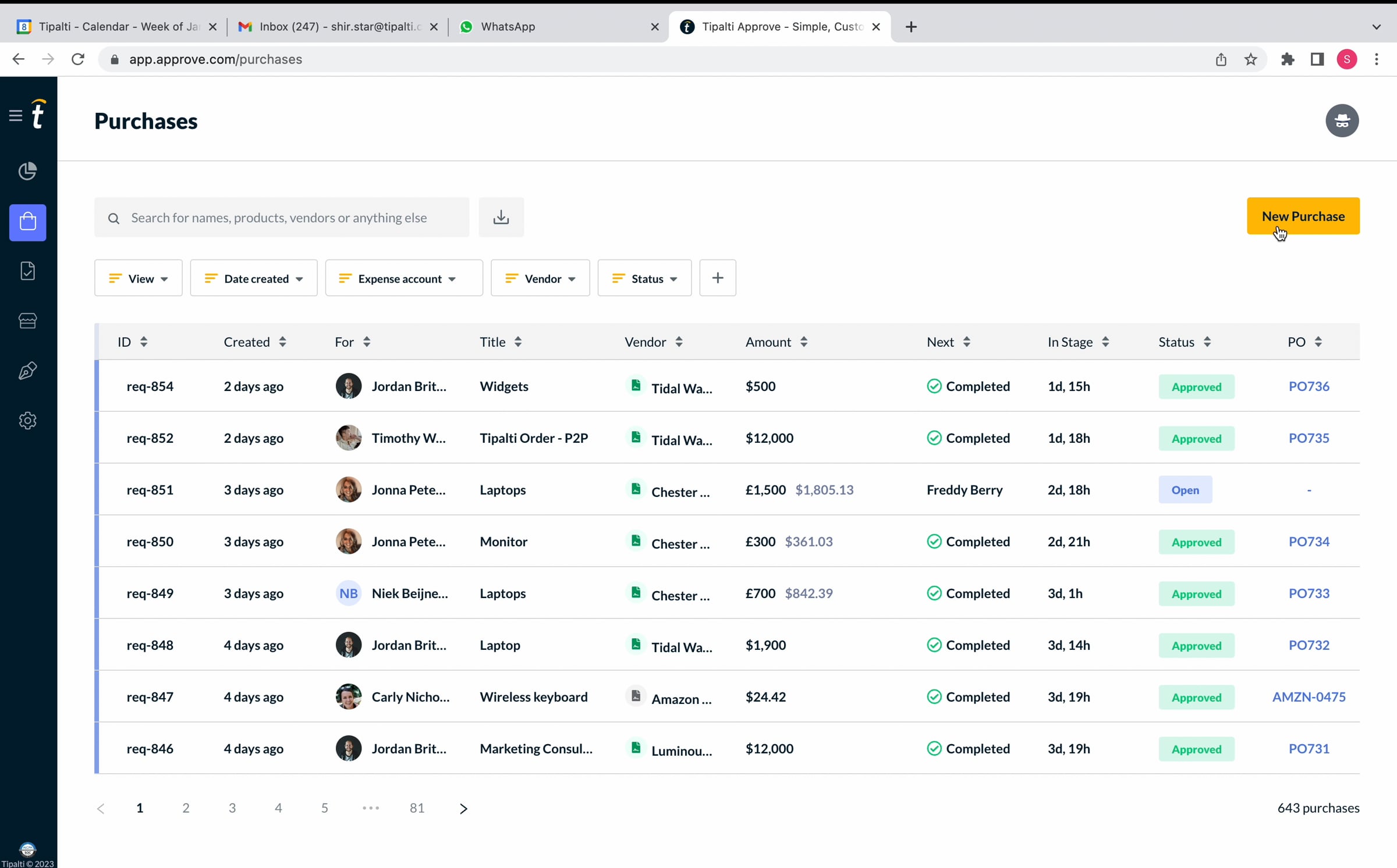Click the download export icon
This screenshot has width=1397, height=868.
[x=501, y=218]
